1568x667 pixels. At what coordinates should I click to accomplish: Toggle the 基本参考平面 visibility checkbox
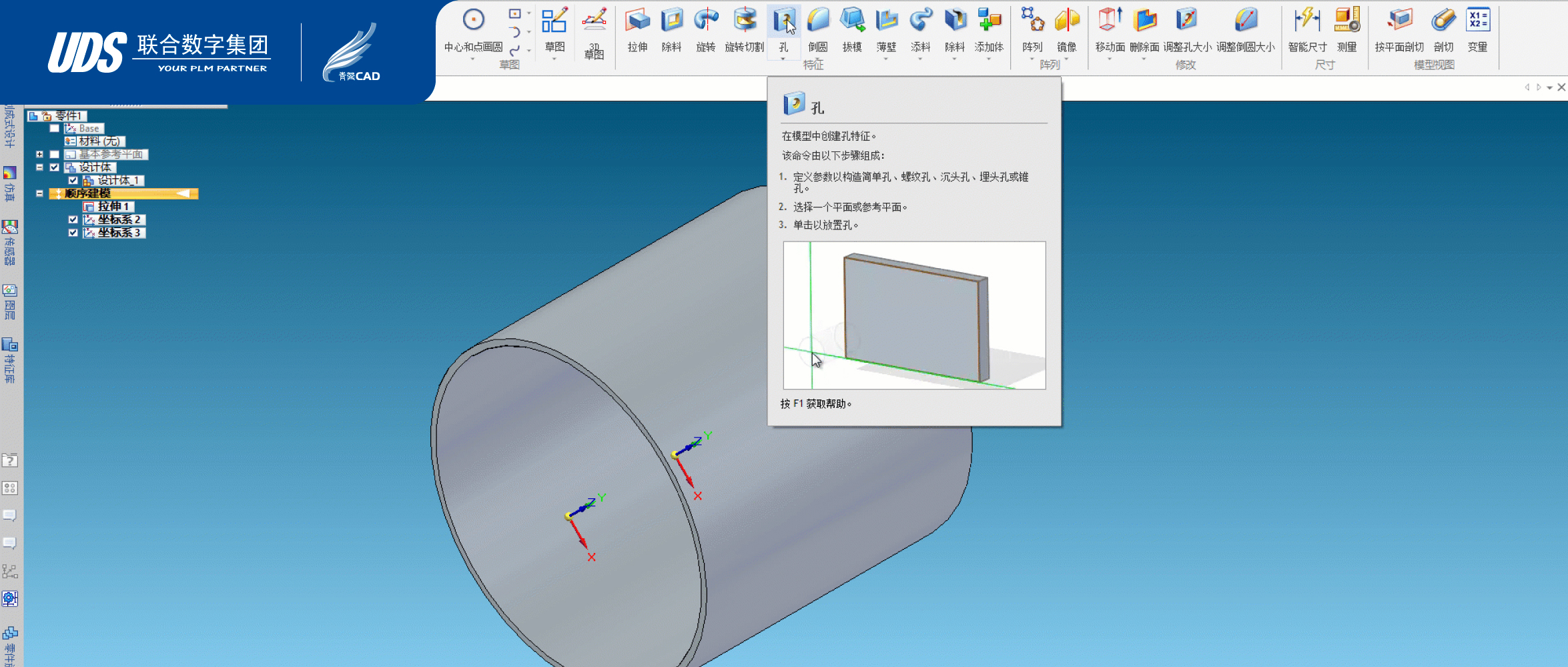pyautogui.click(x=55, y=154)
